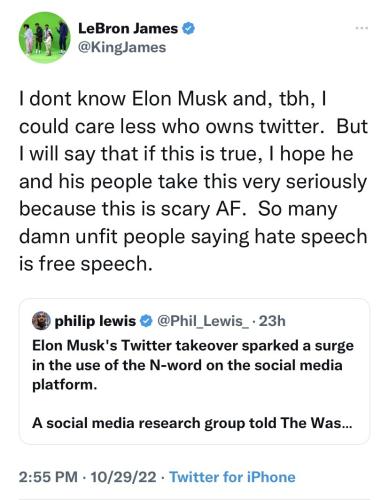The image size is (389, 500).
Task: Tap philip lewis' small avatar in quoted tweet
Action: pyautogui.click(x=41, y=321)
